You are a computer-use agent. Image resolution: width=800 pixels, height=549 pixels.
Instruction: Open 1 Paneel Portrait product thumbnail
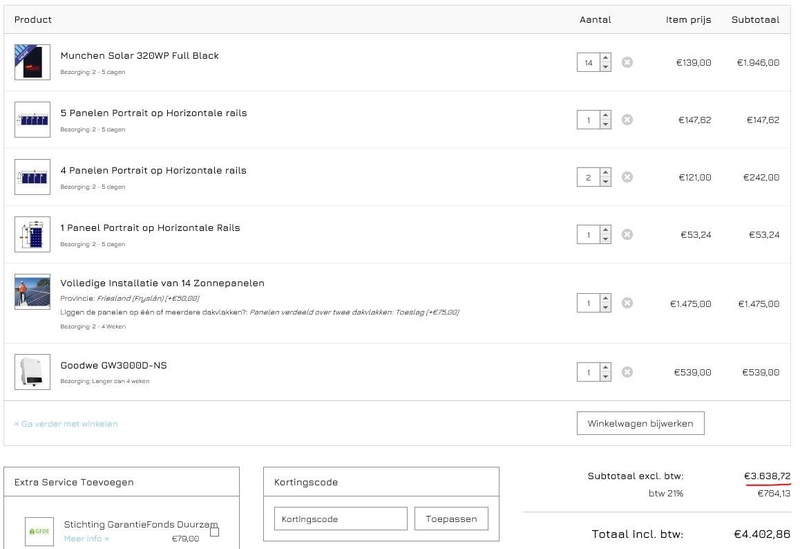tap(32, 234)
